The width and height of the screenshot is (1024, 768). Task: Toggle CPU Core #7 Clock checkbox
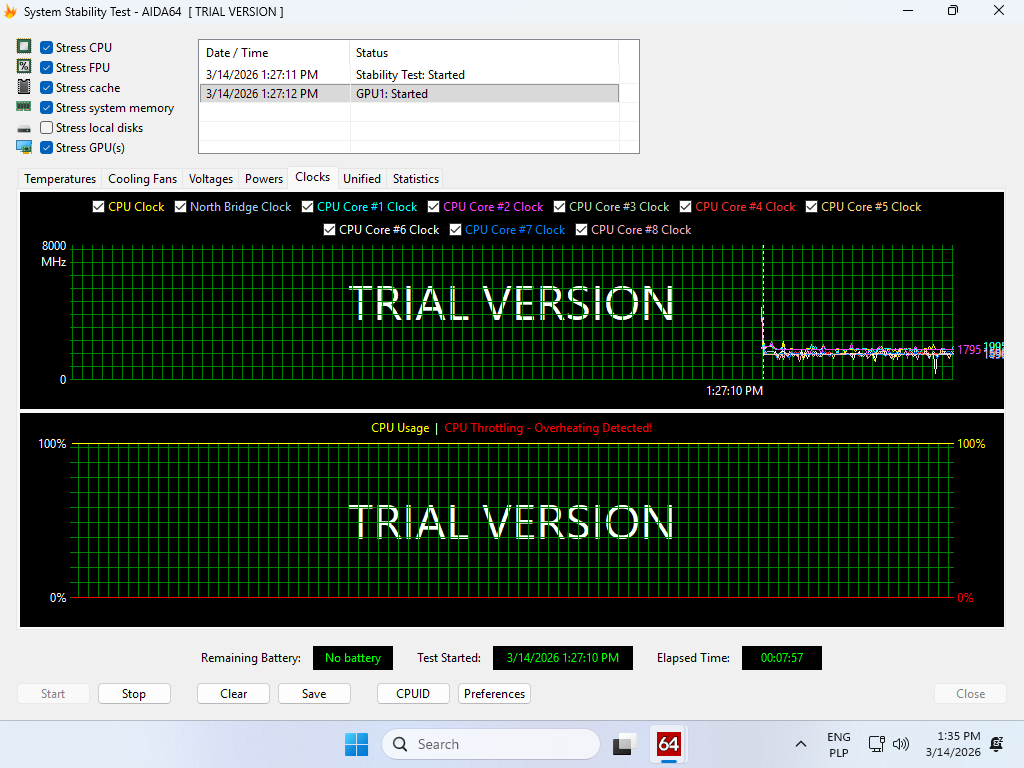(x=456, y=230)
